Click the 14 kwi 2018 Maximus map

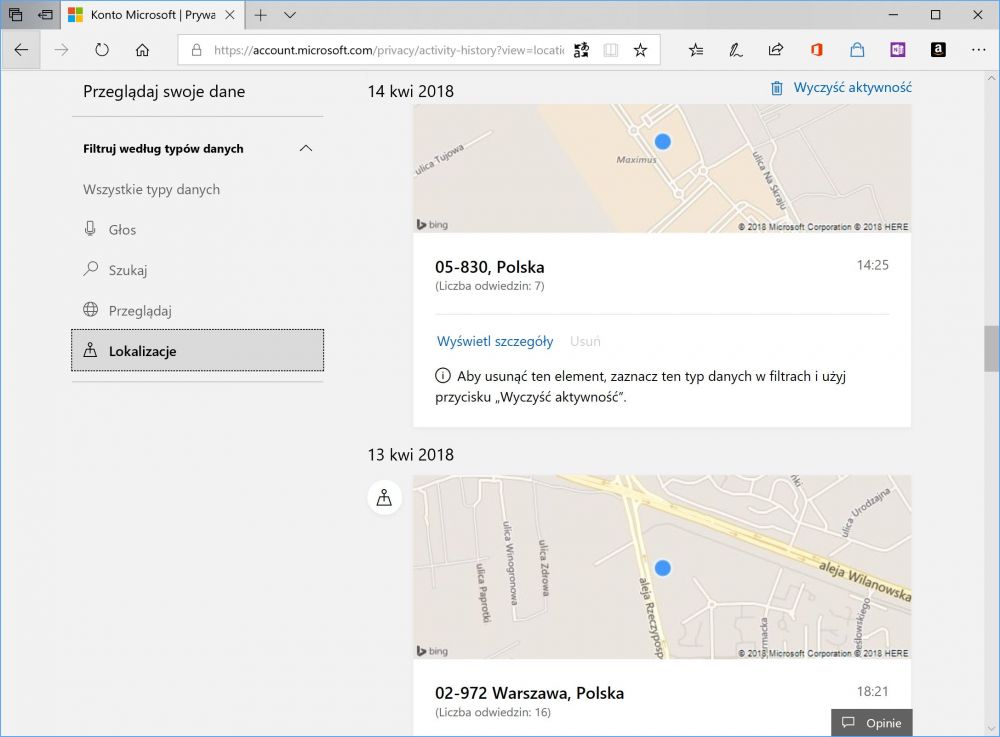click(662, 168)
